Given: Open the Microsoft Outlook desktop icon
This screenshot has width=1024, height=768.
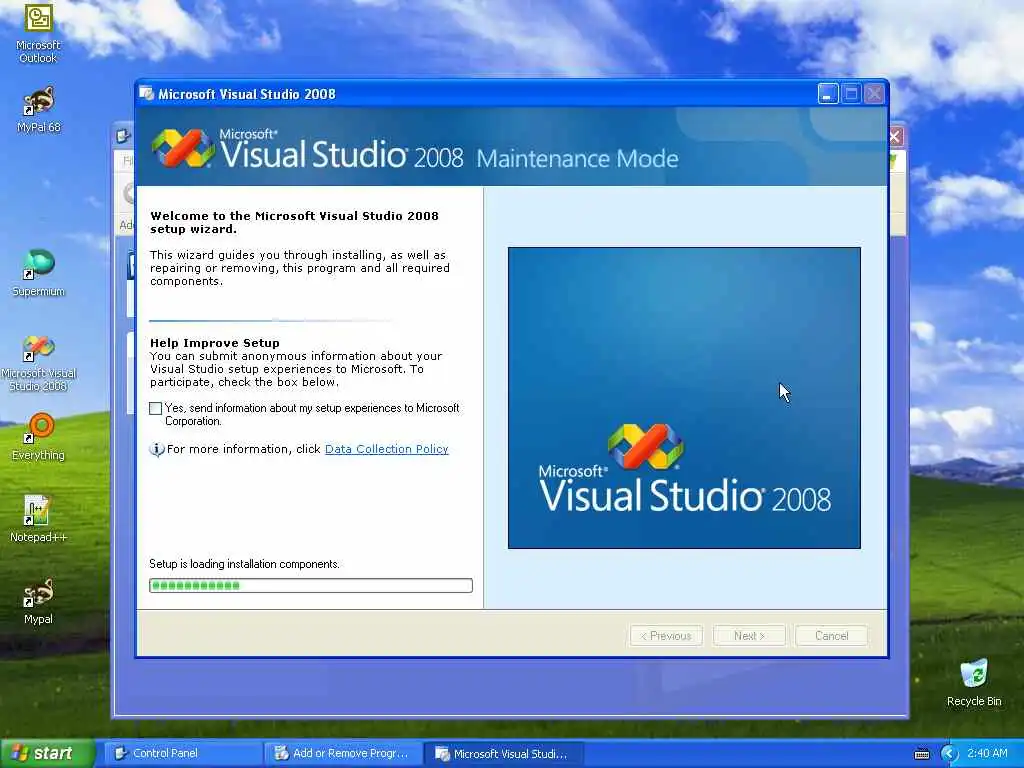Looking at the screenshot, I should coord(38,33).
